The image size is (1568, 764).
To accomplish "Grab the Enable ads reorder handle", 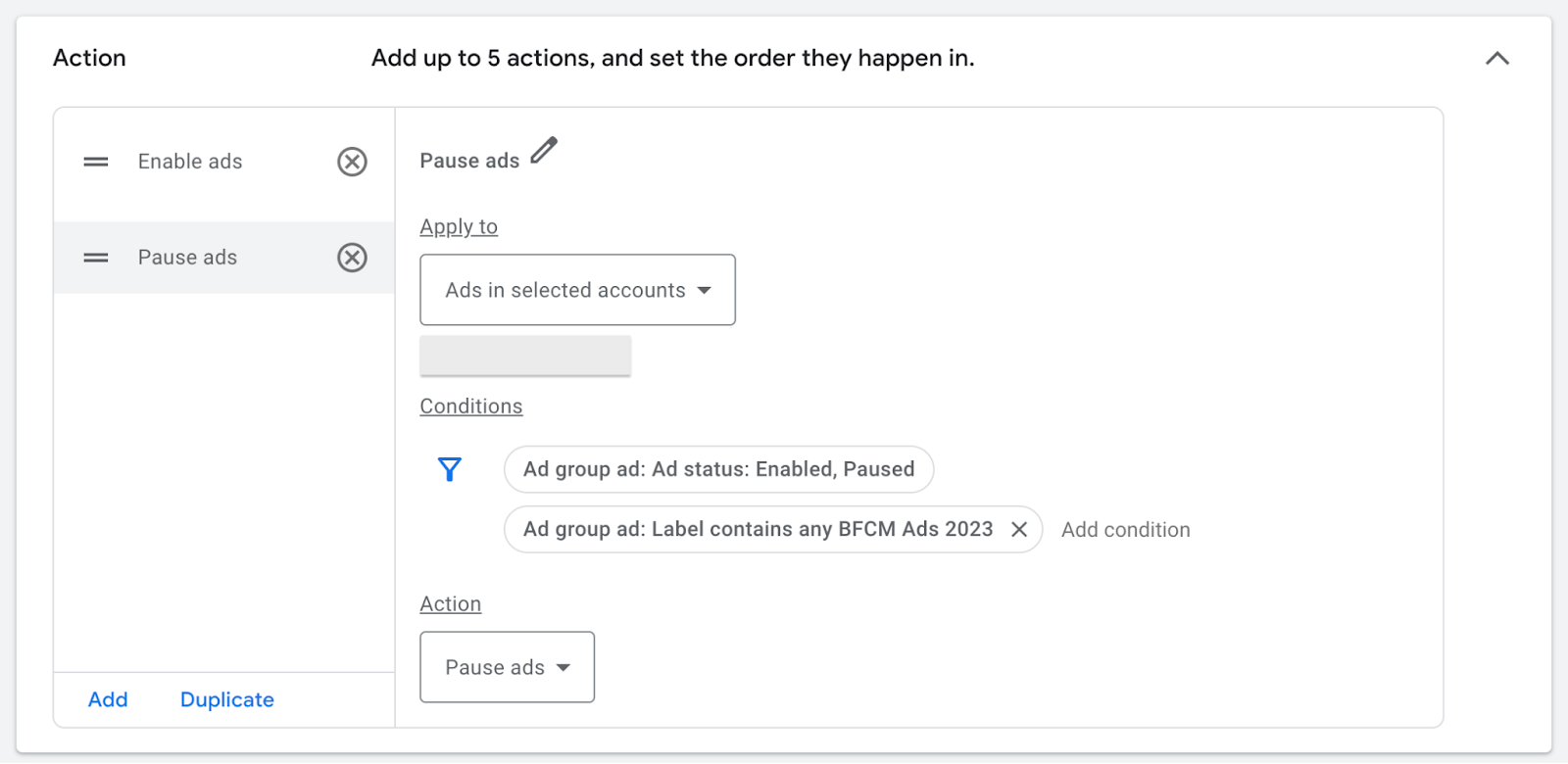I will coord(96,162).
